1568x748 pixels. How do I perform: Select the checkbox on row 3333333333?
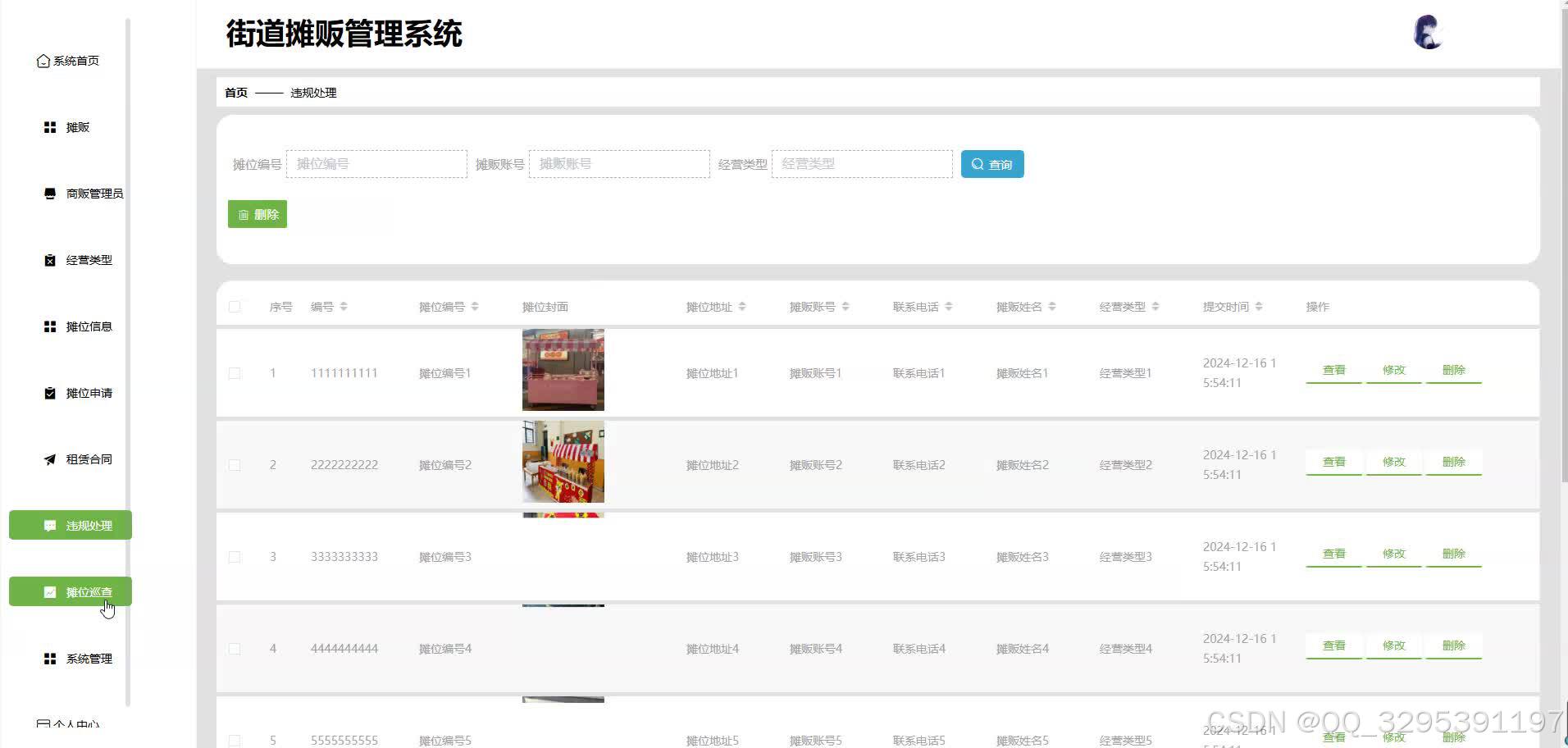tap(235, 556)
